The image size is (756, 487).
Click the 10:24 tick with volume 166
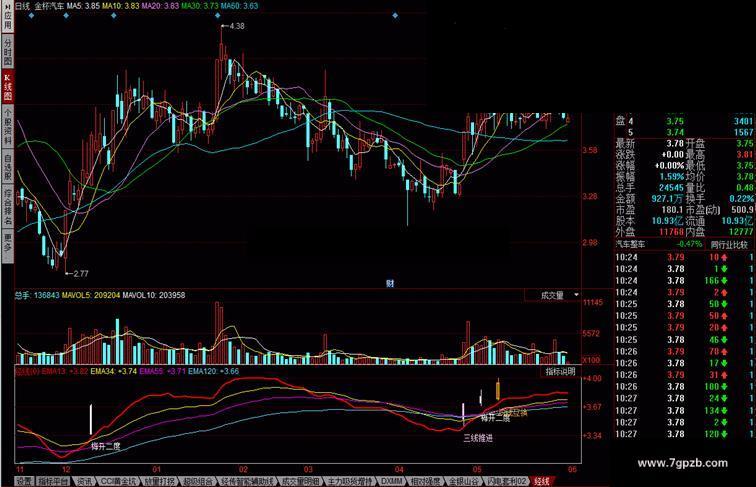pos(685,281)
